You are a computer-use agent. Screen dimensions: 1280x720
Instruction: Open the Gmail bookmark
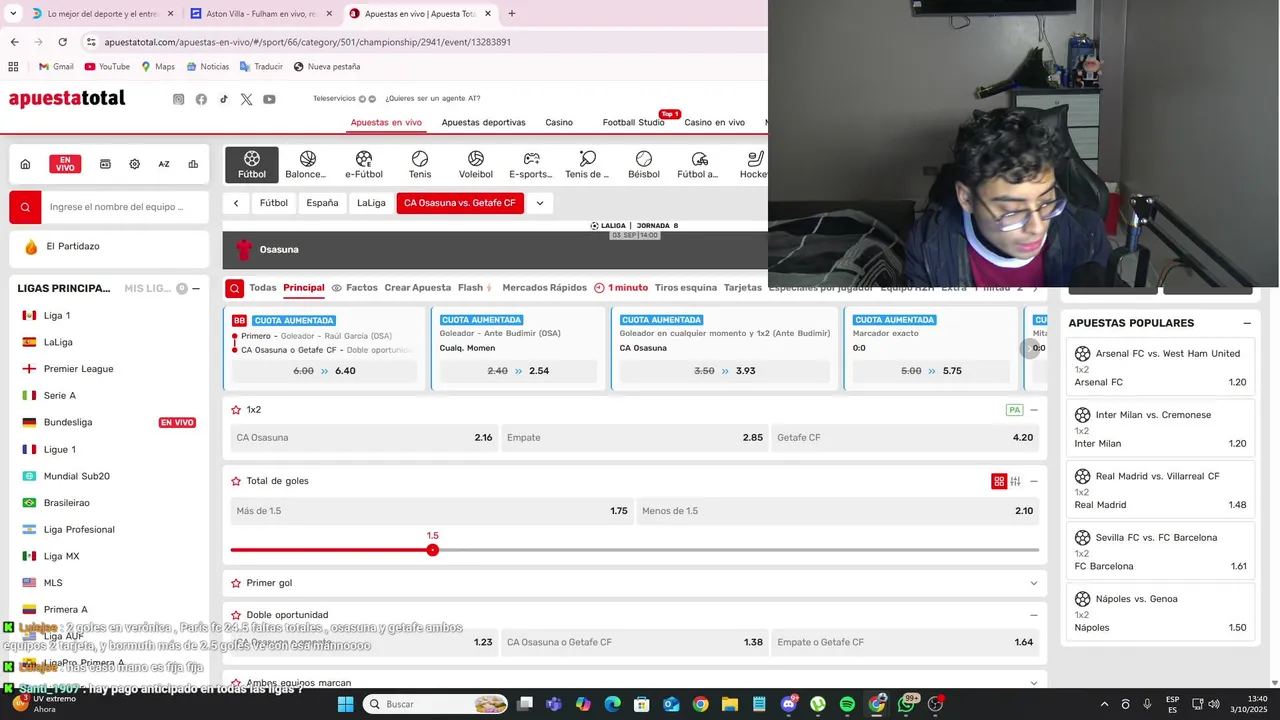click(56, 67)
